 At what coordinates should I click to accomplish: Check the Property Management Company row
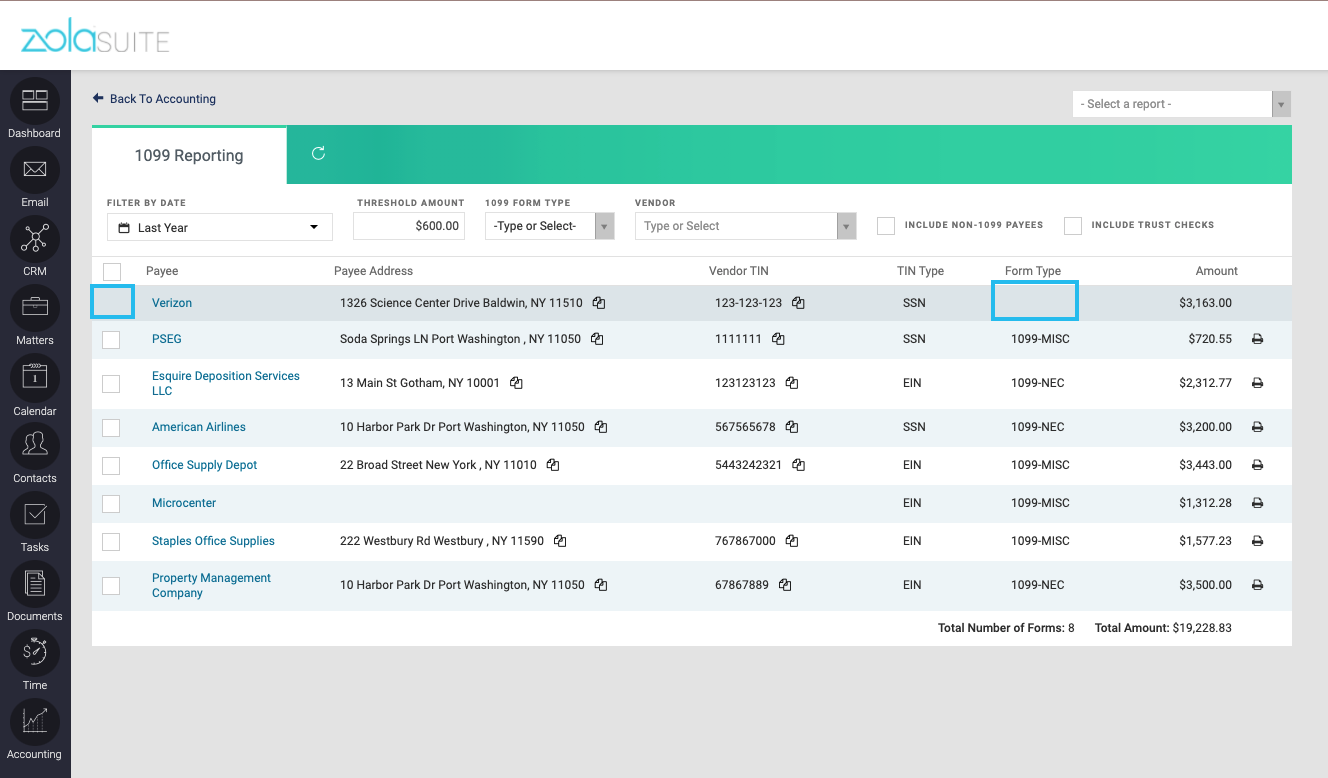(x=111, y=586)
